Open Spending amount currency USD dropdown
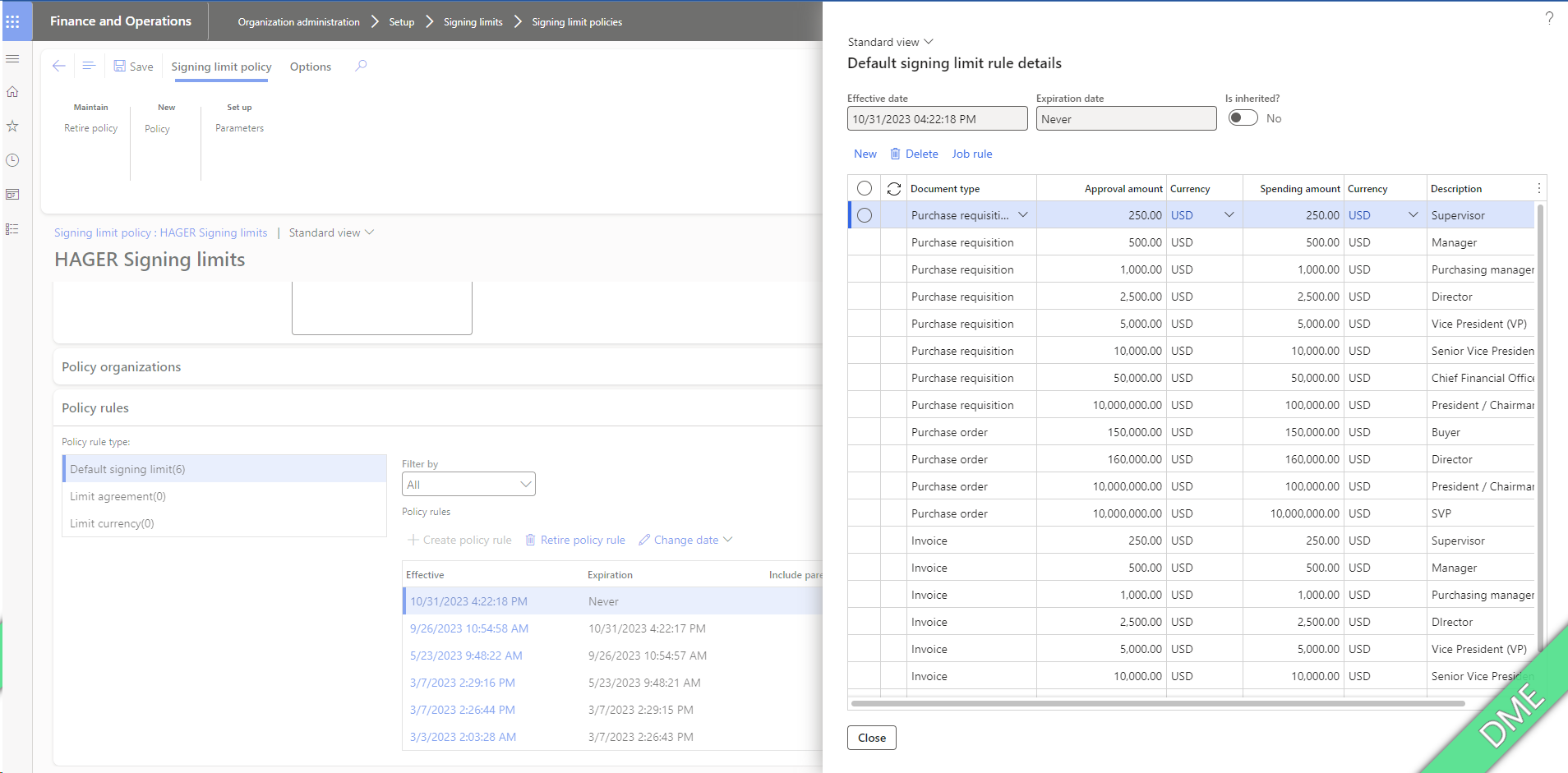 pos(1414,215)
